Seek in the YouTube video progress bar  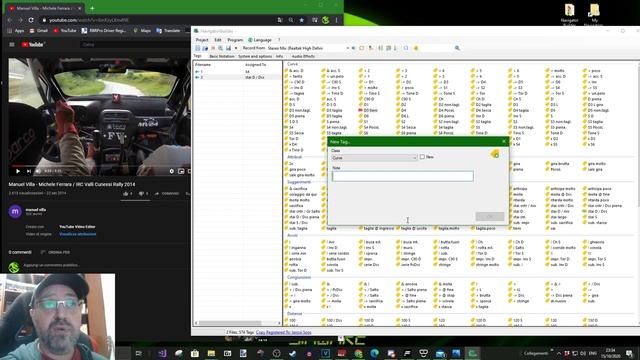[99, 166]
